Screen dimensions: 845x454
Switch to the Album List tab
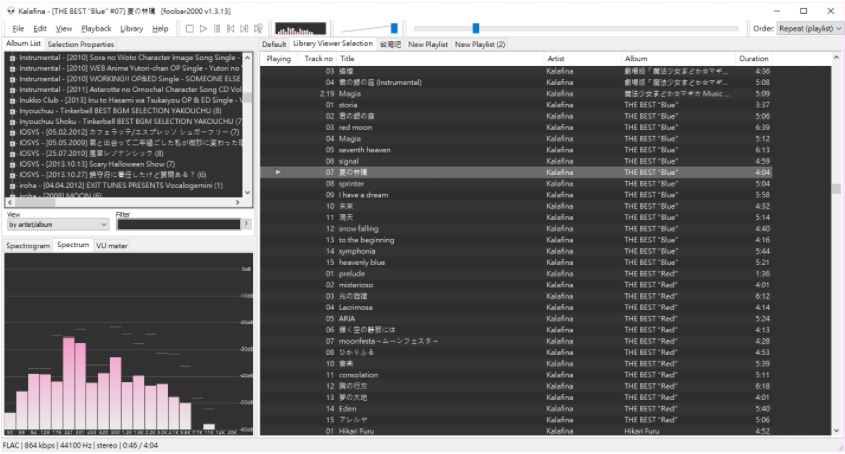tap(23, 44)
